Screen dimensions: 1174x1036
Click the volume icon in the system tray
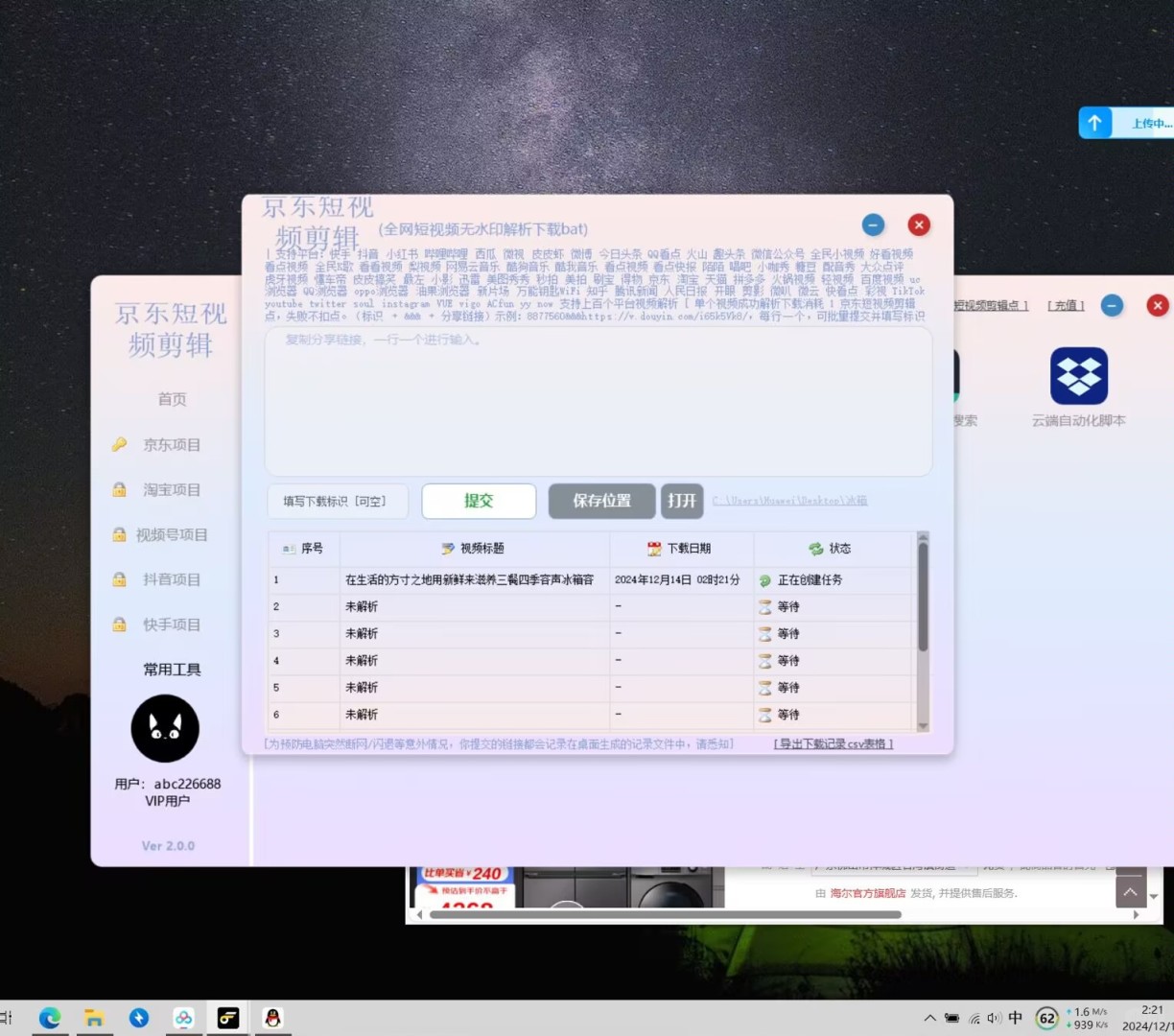pos(994,1019)
